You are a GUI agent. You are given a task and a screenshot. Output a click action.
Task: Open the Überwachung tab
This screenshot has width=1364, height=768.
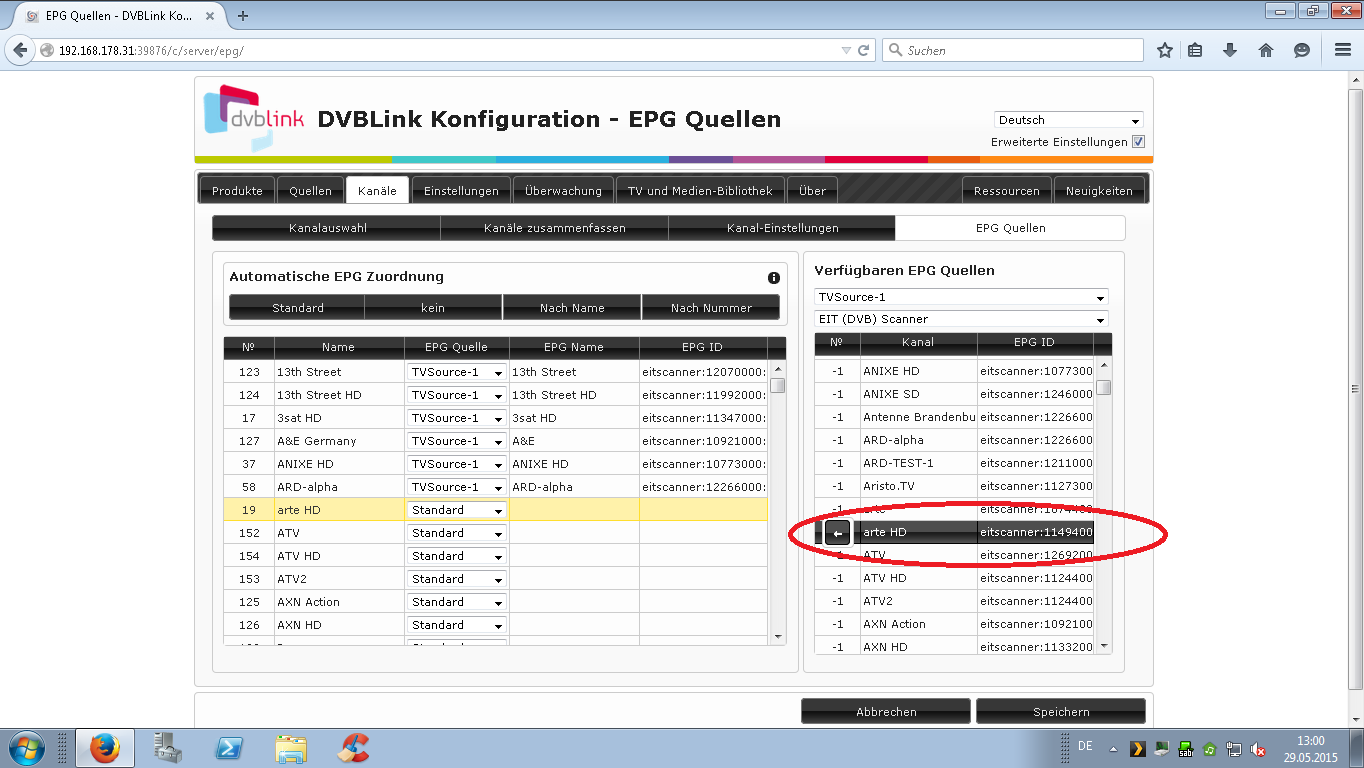click(x=563, y=190)
